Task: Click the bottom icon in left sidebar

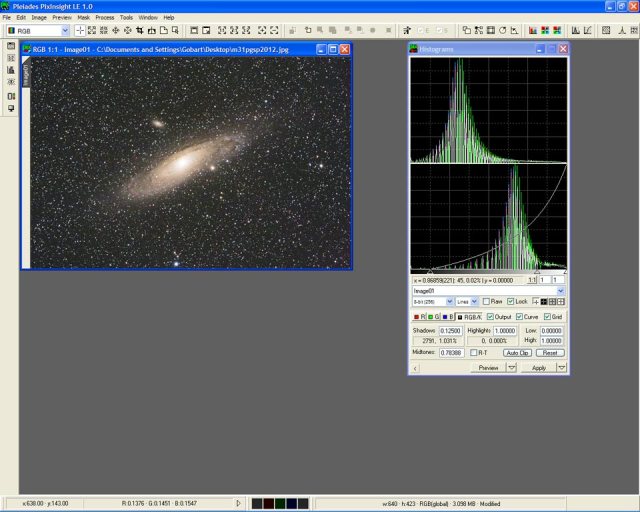Action: (x=11, y=108)
